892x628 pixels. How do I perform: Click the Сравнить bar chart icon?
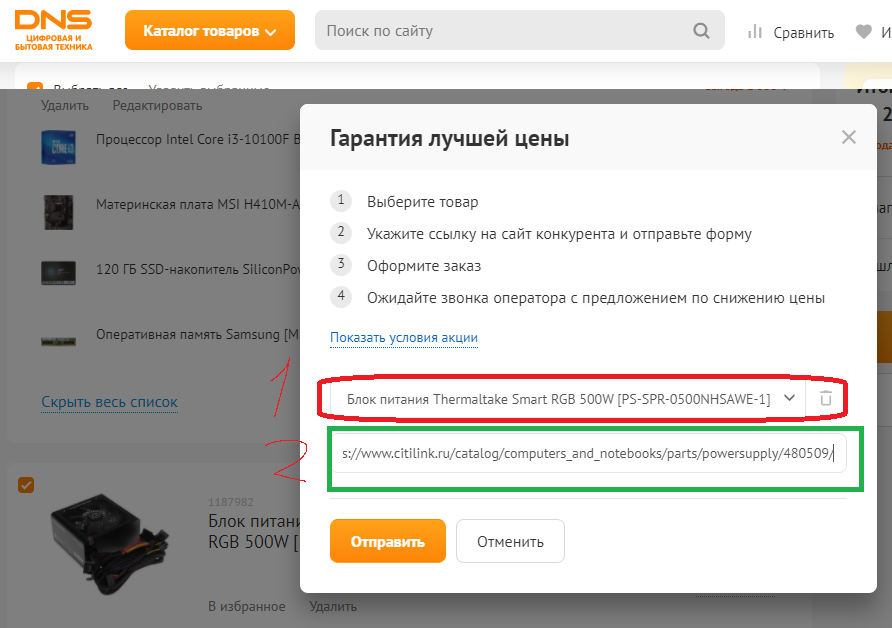pyautogui.click(x=755, y=31)
